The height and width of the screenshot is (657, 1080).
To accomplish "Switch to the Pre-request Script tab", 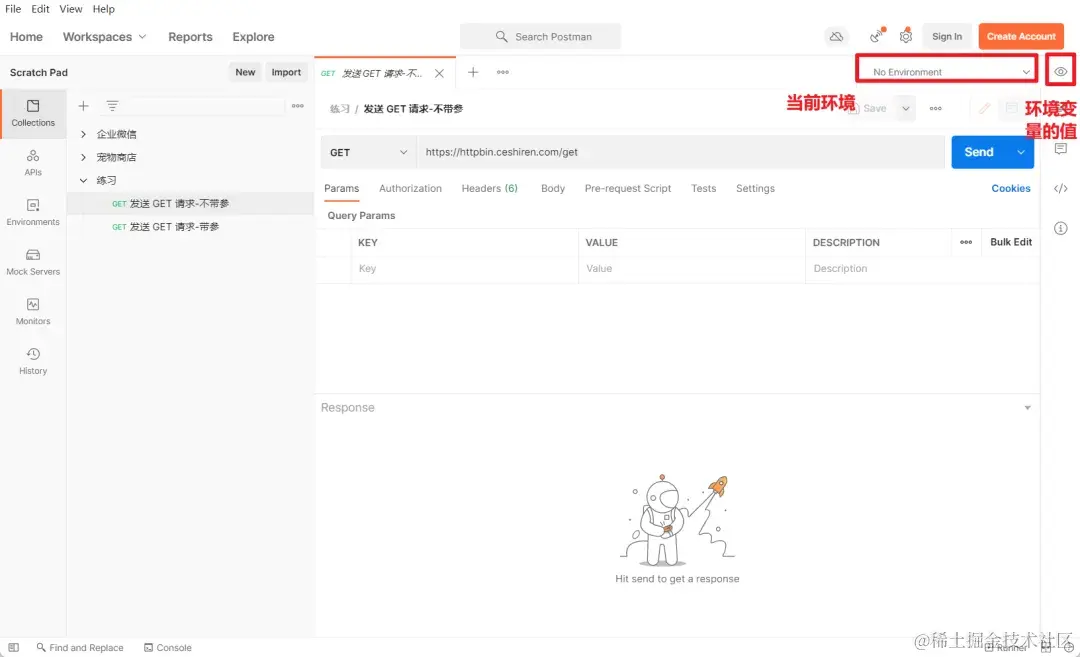I will pyautogui.click(x=627, y=188).
